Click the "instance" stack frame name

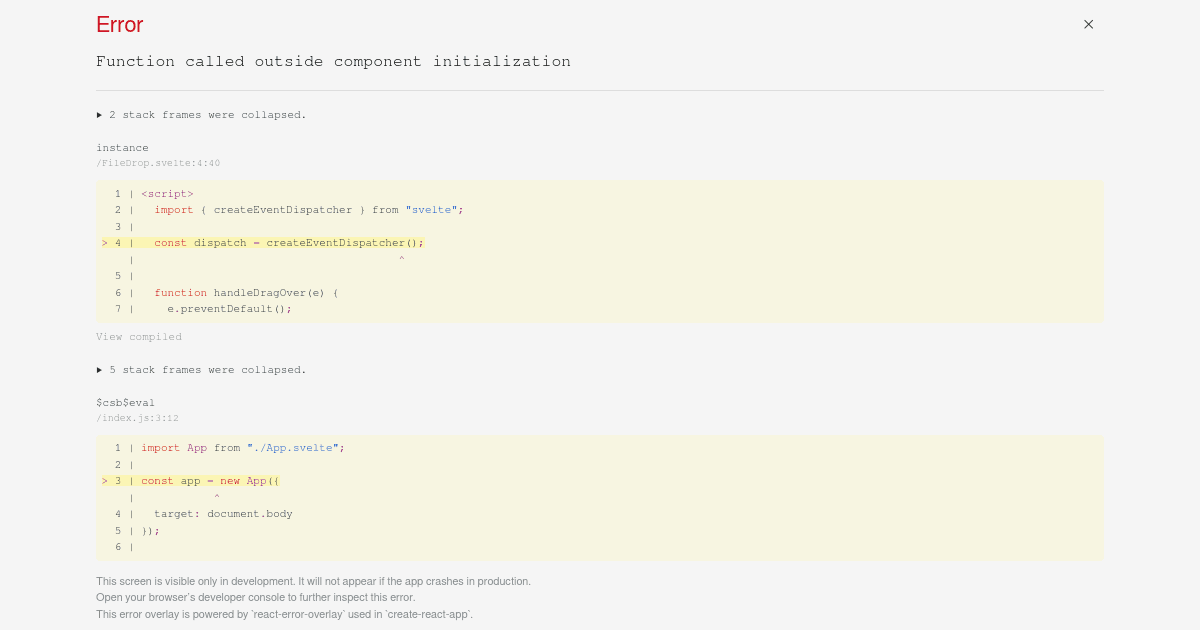(122, 147)
